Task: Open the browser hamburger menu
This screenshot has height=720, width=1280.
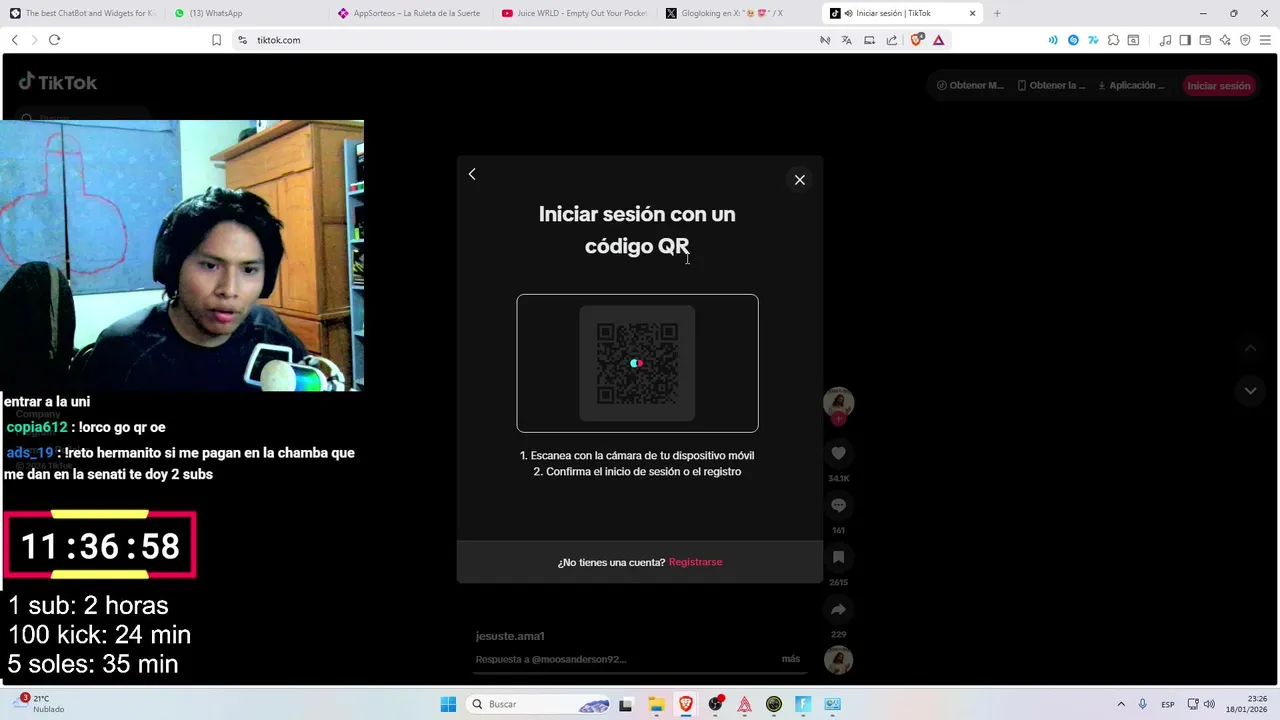Action: pos(1265,40)
